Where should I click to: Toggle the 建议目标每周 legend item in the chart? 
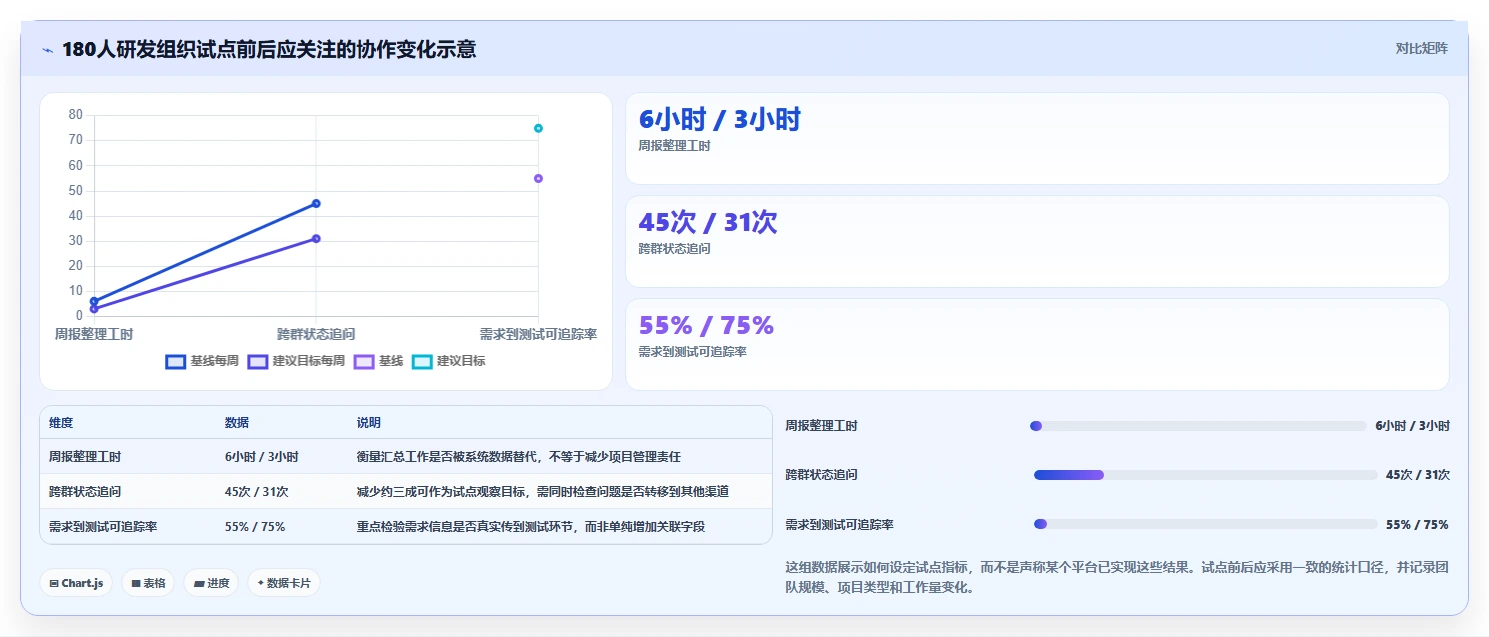coord(296,361)
